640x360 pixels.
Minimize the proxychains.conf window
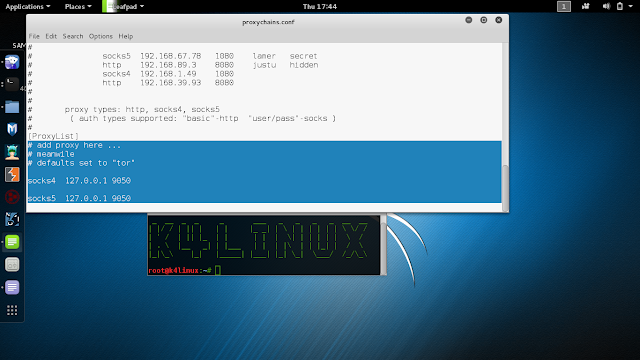pyautogui.click(x=469, y=20)
